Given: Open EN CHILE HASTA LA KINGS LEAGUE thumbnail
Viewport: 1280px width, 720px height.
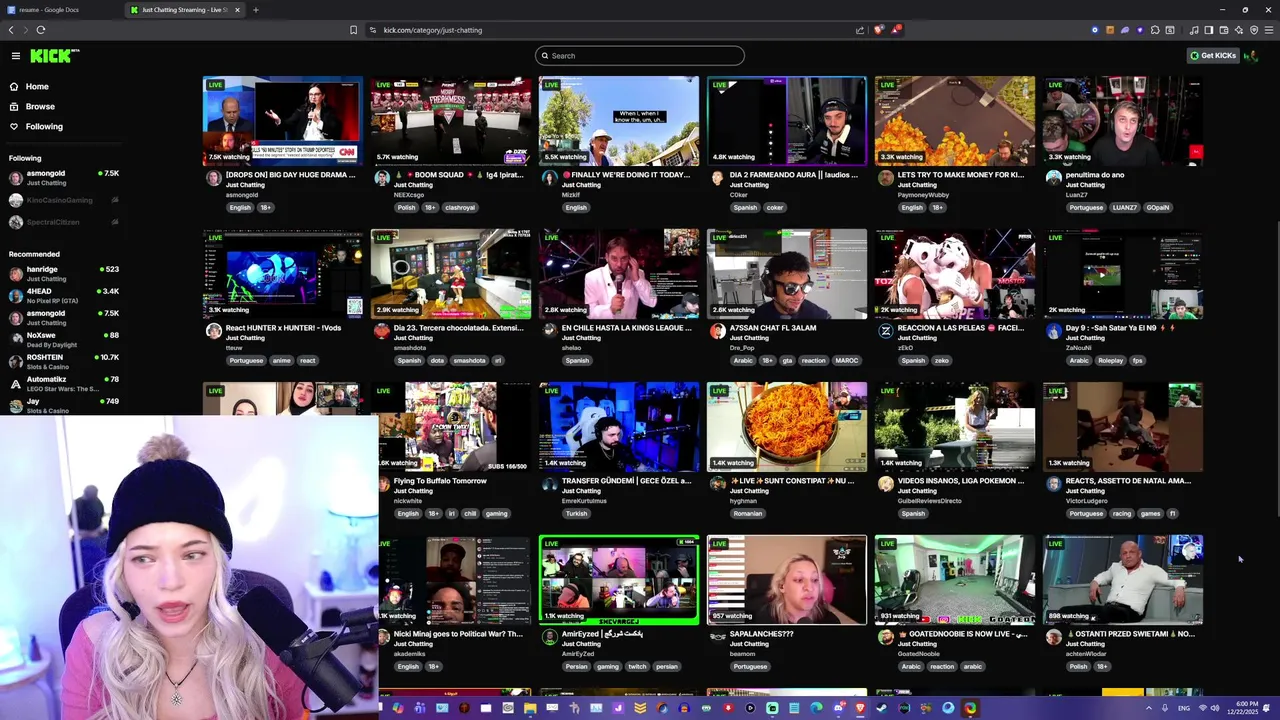Looking at the screenshot, I should pyautogui.click(x=619, y=274).
